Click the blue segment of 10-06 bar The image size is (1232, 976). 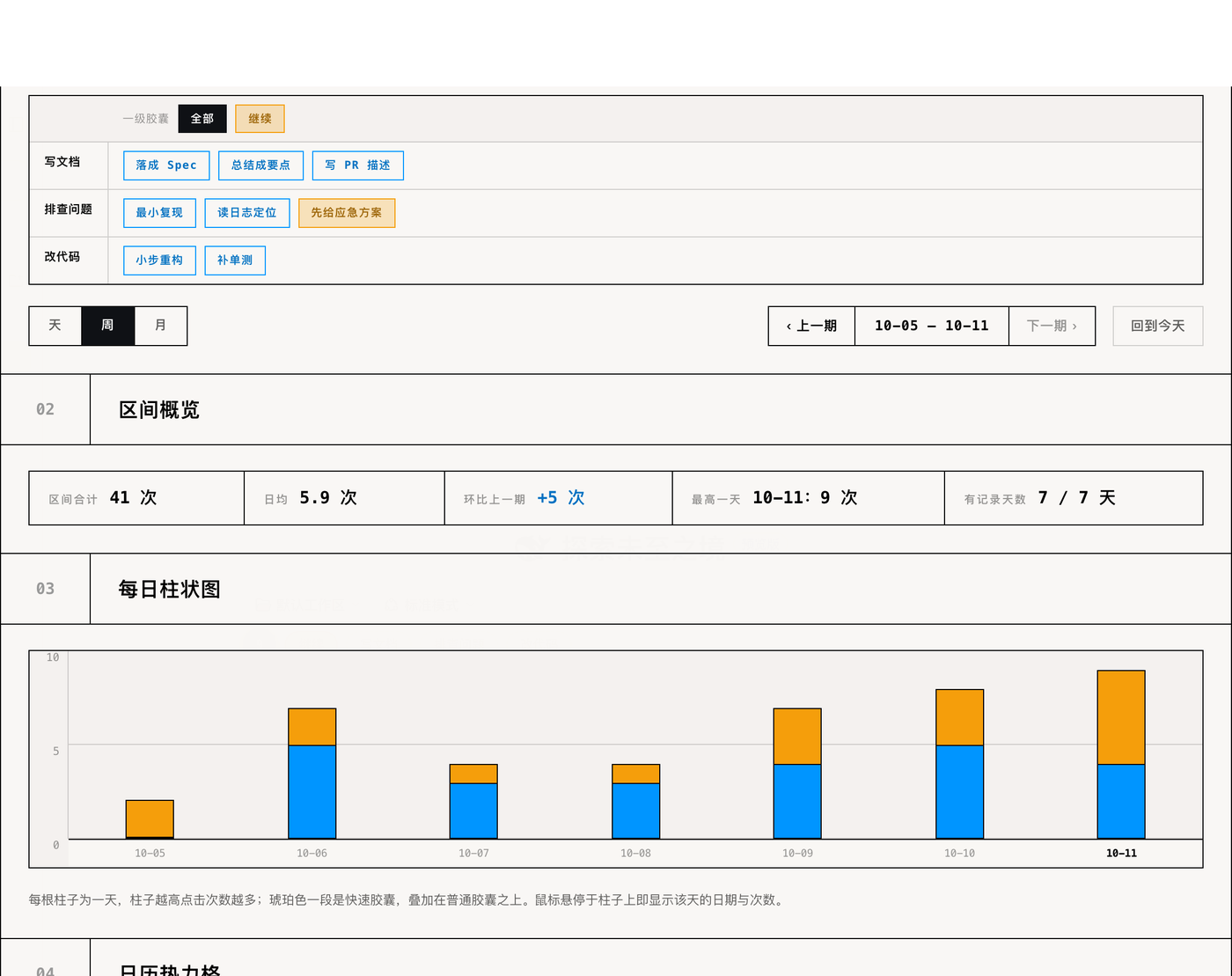click(312, 792)
